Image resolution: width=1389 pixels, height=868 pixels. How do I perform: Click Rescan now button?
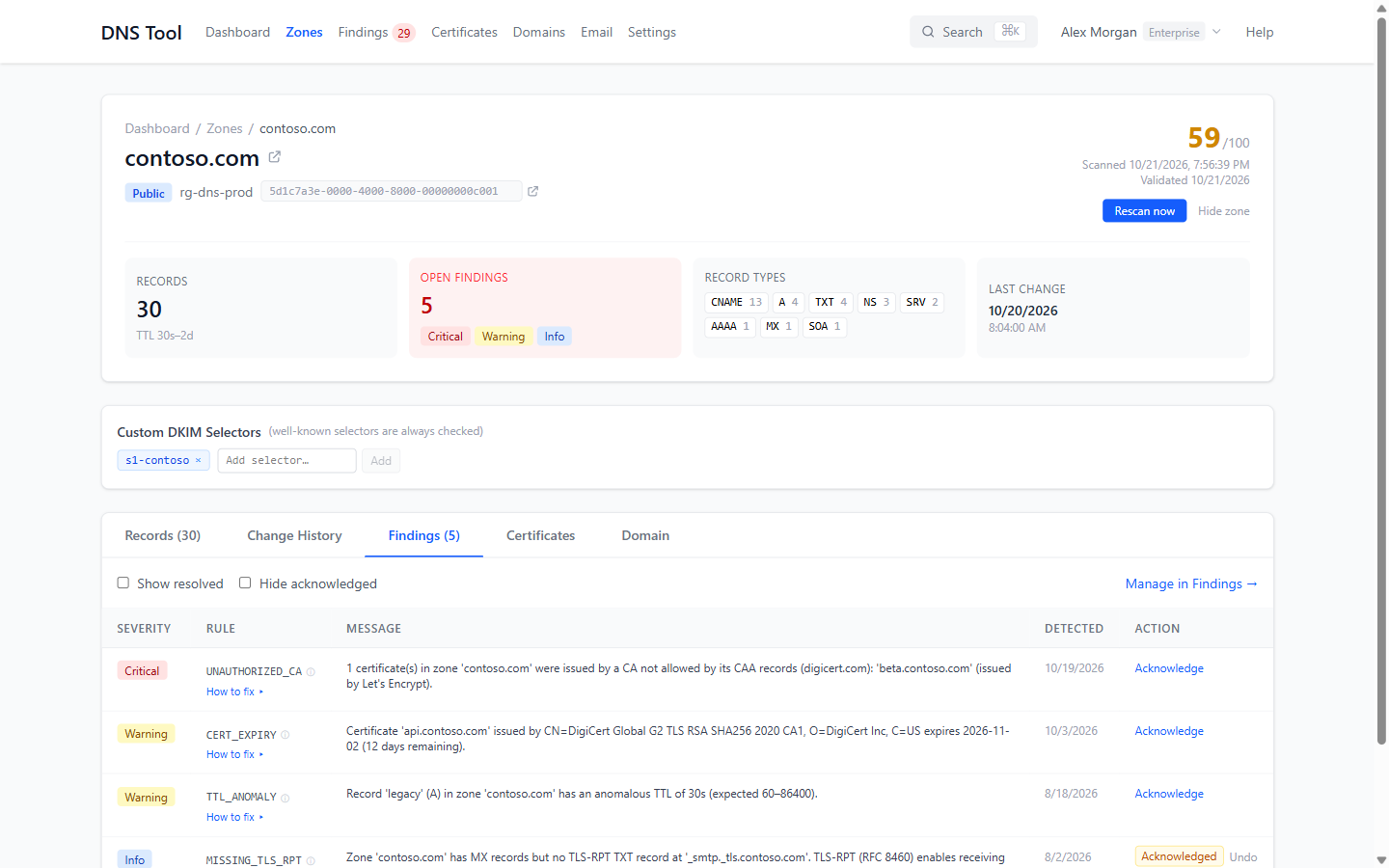pos(1144,211)
